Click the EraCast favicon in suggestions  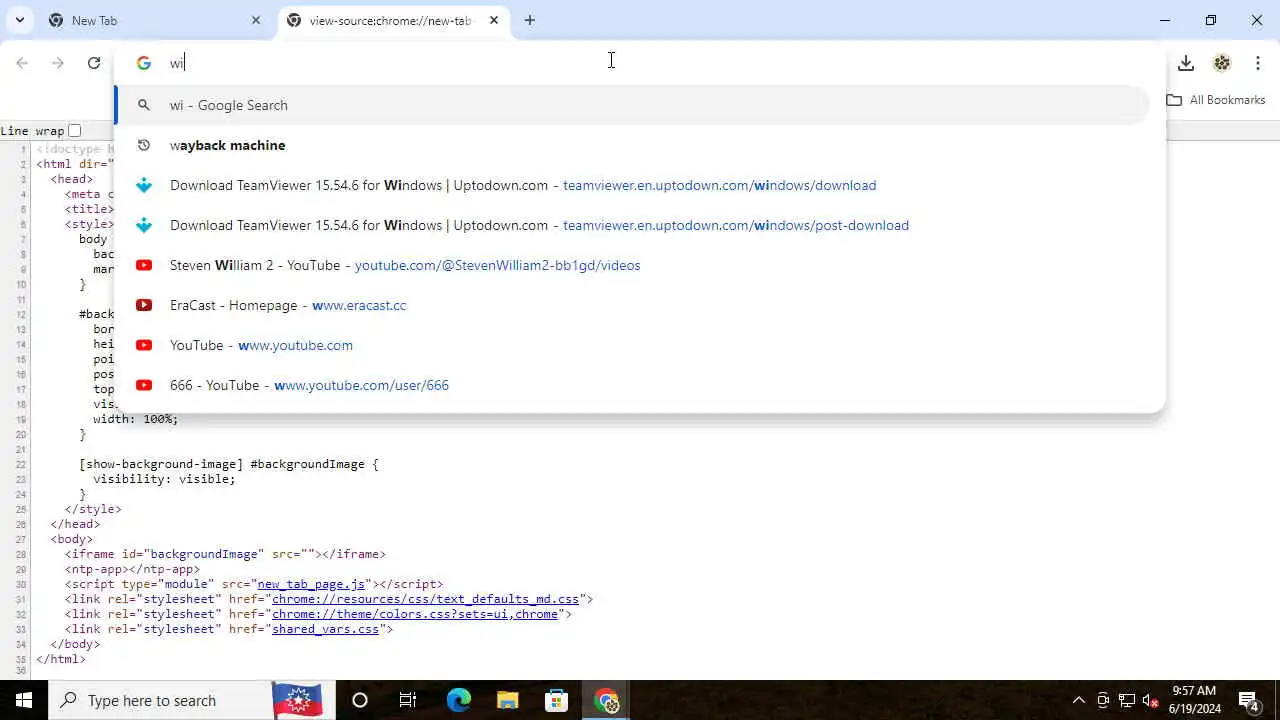pyautogui.click(x=144, y=305)
